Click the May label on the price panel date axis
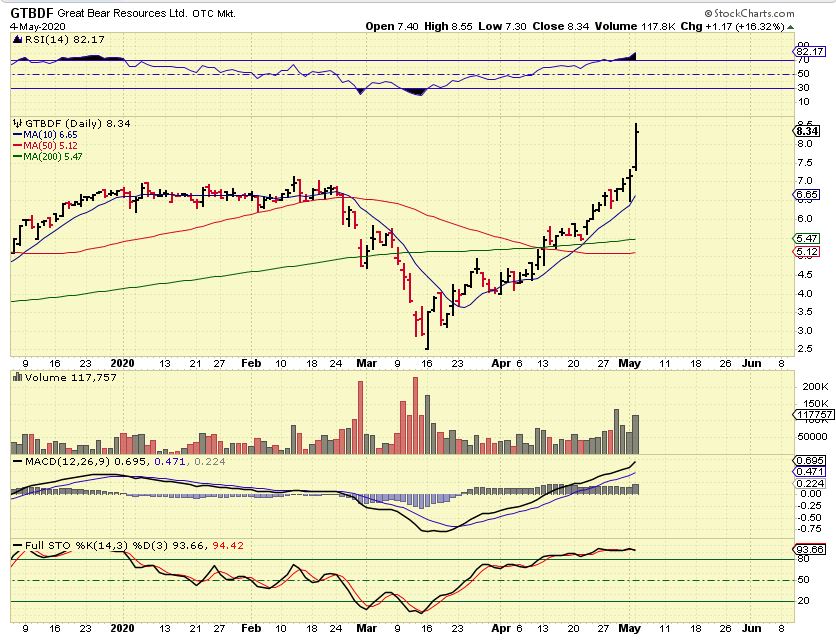Screen dimensions: 836x641 click(629, 363)
